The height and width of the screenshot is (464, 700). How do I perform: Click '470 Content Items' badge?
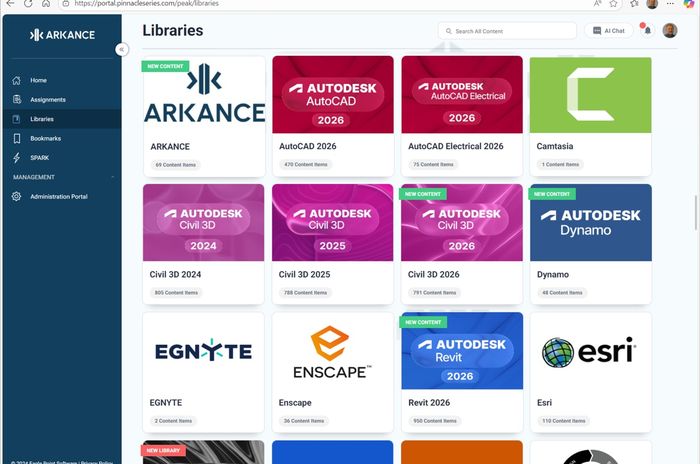pyautogui.click(x=306, y=164)
